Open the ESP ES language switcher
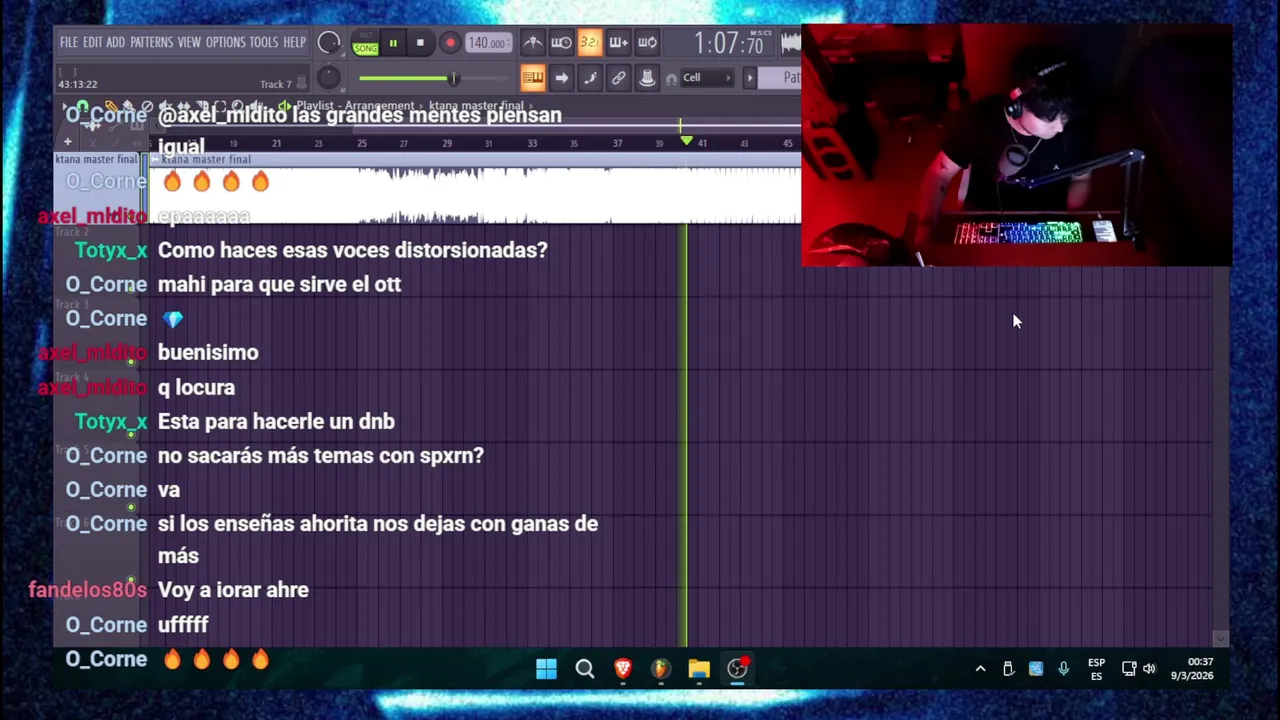 pyautogui.click(x=1096, y=669)
